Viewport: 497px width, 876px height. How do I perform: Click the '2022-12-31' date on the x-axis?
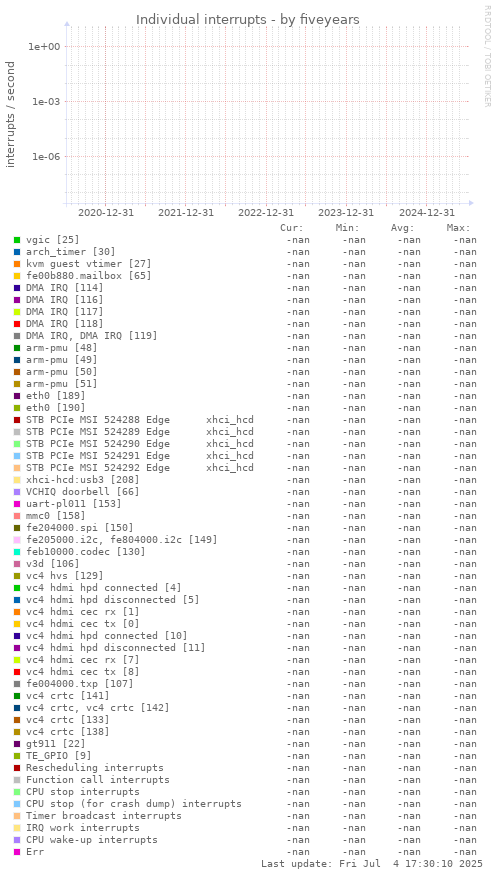coord(266,213)
